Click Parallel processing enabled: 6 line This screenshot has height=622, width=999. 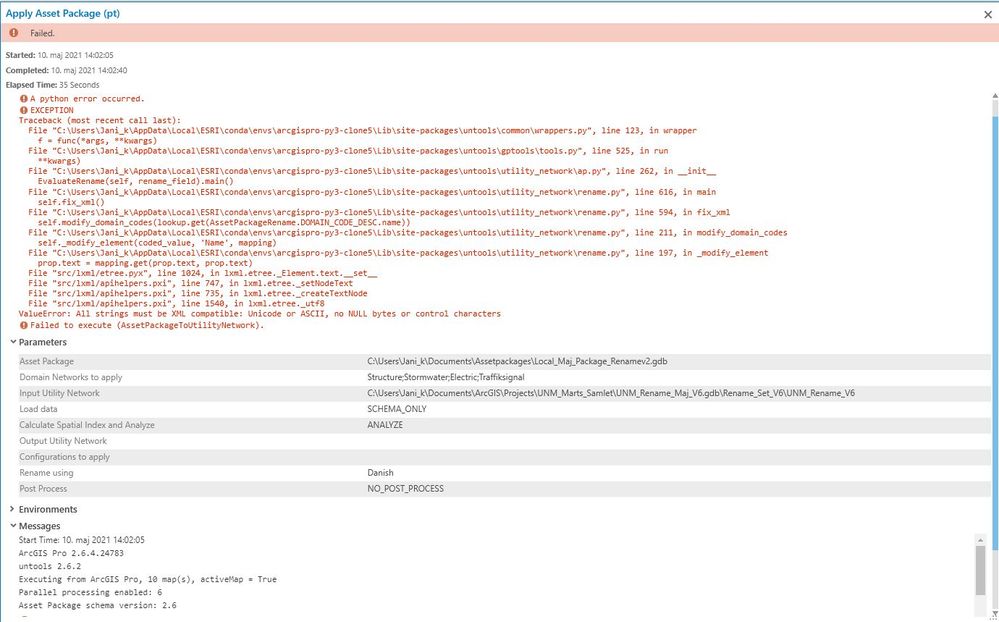click(90, 593)
